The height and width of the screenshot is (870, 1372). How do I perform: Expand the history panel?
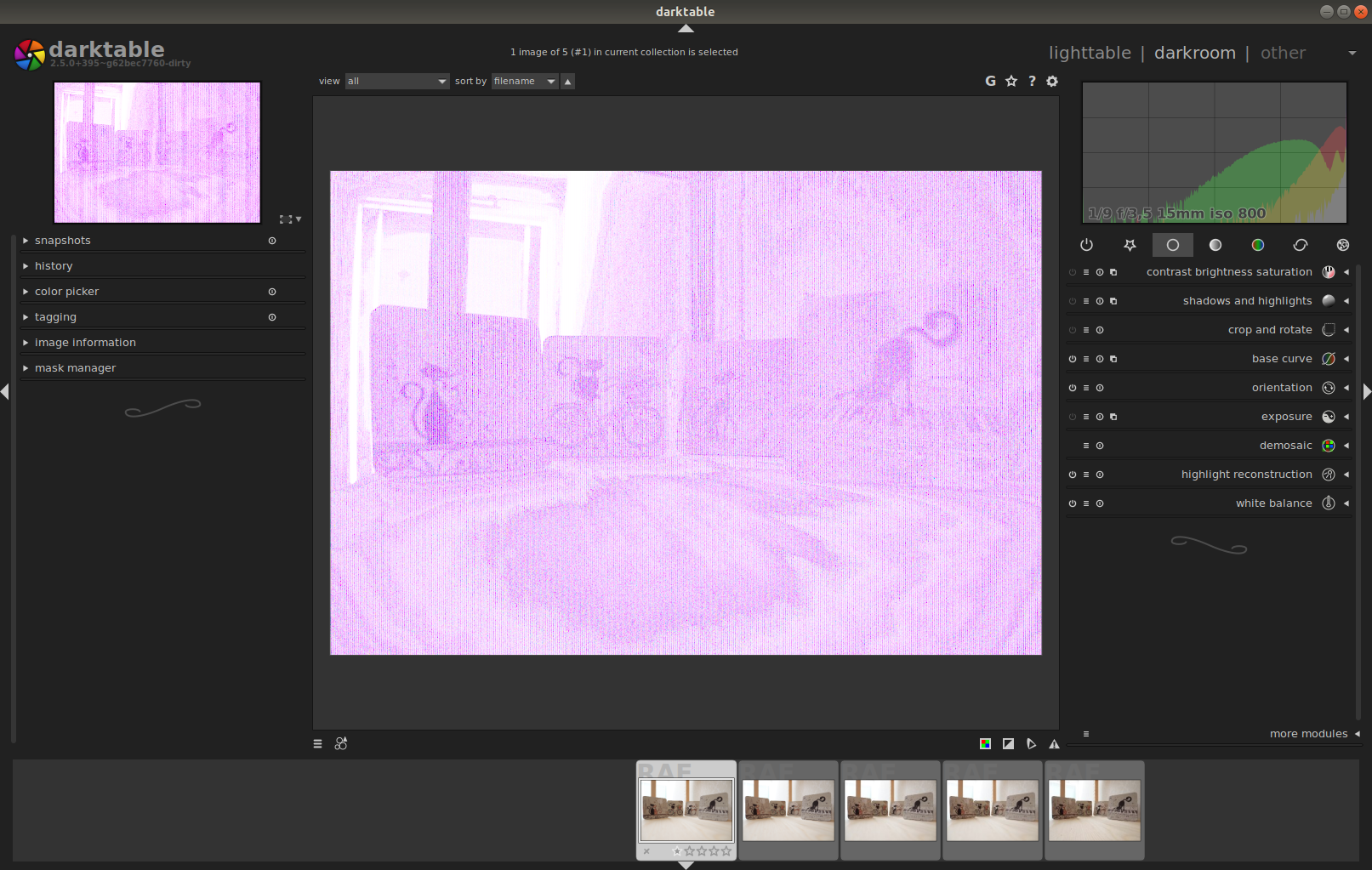(54, 266)
